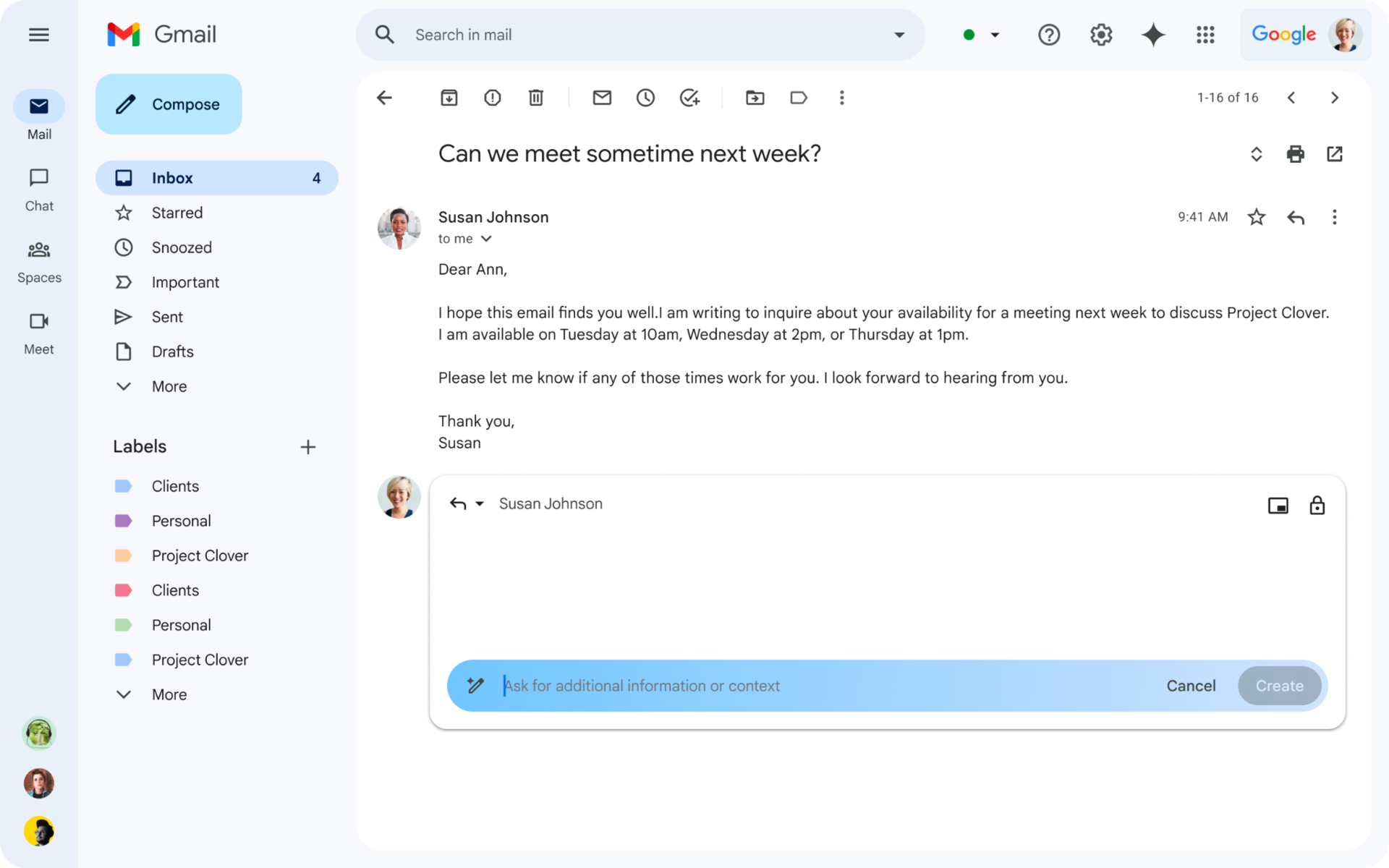Toggle the AI Gemini assistant feature
This screenshot has width=1389, height=868.
tap(1153, 35)
